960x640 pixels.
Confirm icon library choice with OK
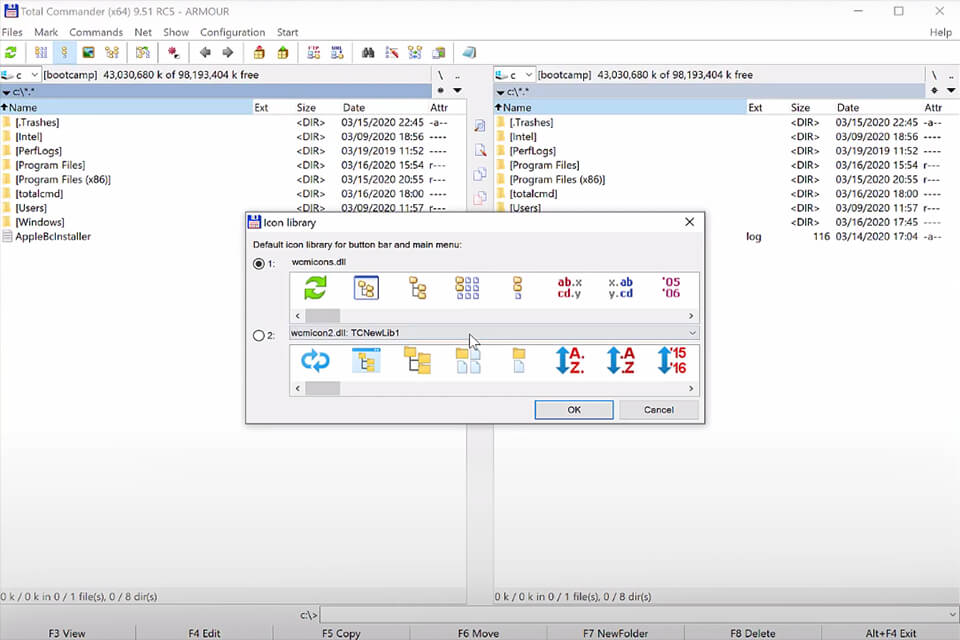click(x=574, y=409)
